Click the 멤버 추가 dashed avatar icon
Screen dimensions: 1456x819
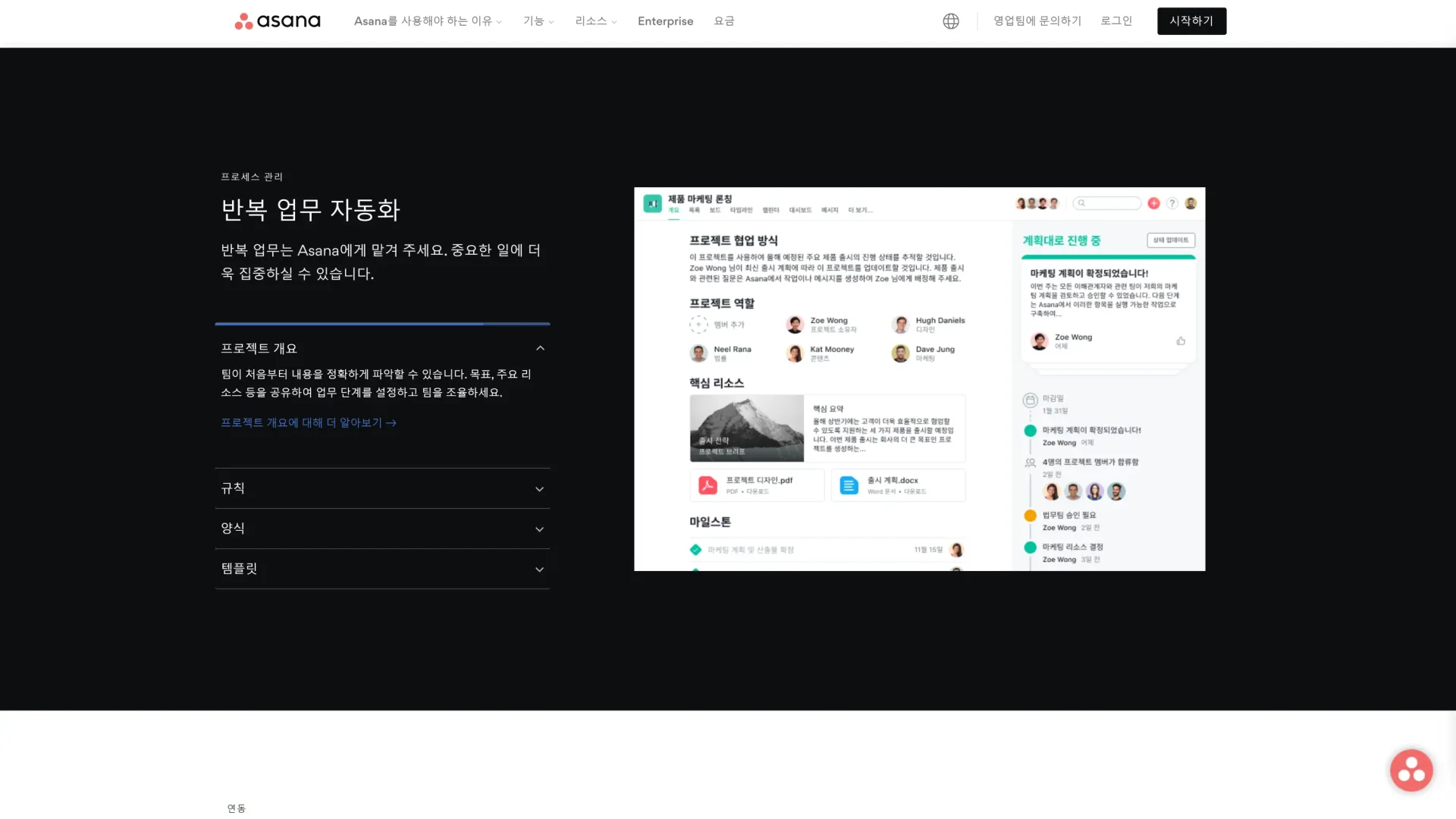pyautogui.click(x=698, y=324)
